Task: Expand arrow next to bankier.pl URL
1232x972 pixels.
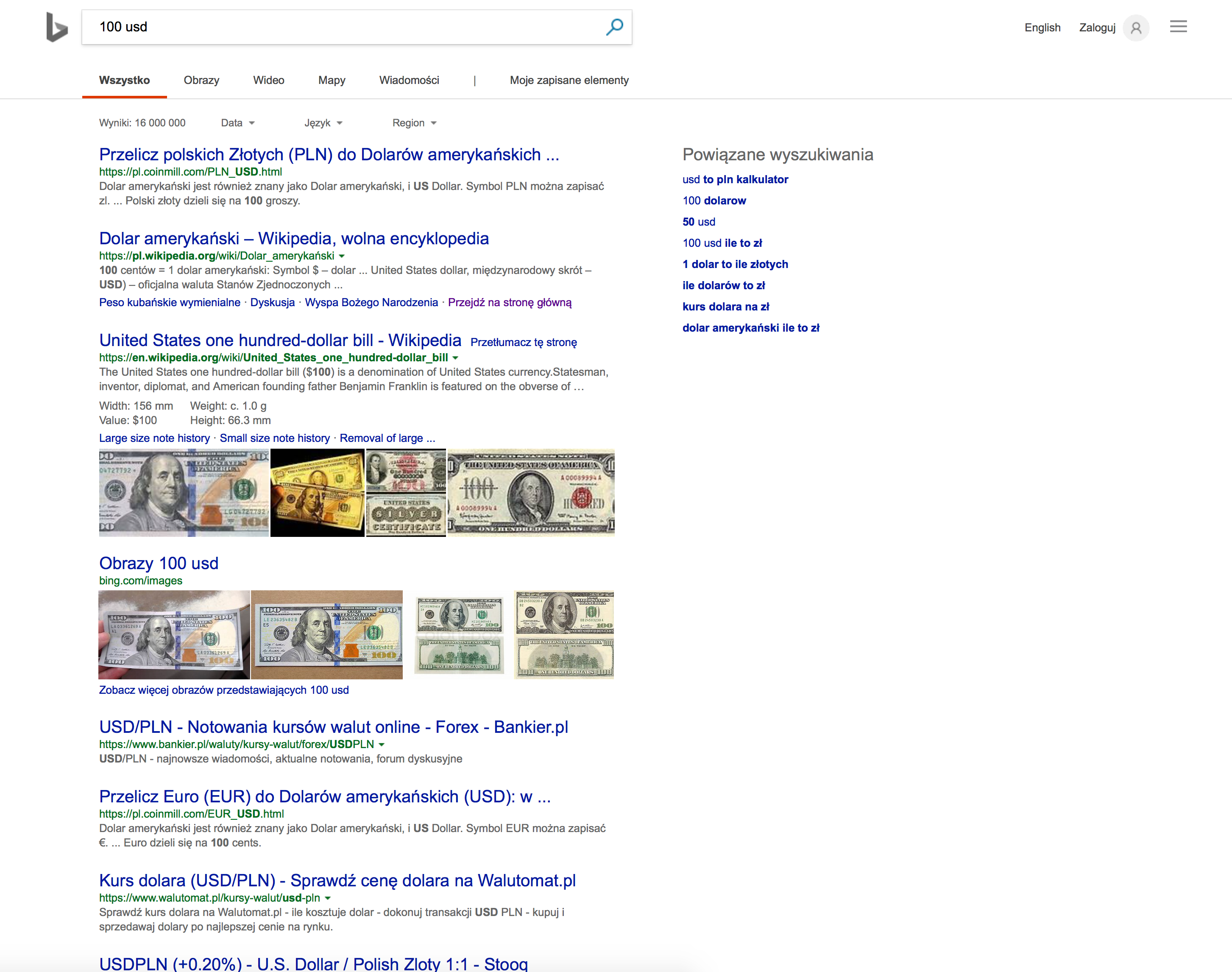Action: pos(381,744)
